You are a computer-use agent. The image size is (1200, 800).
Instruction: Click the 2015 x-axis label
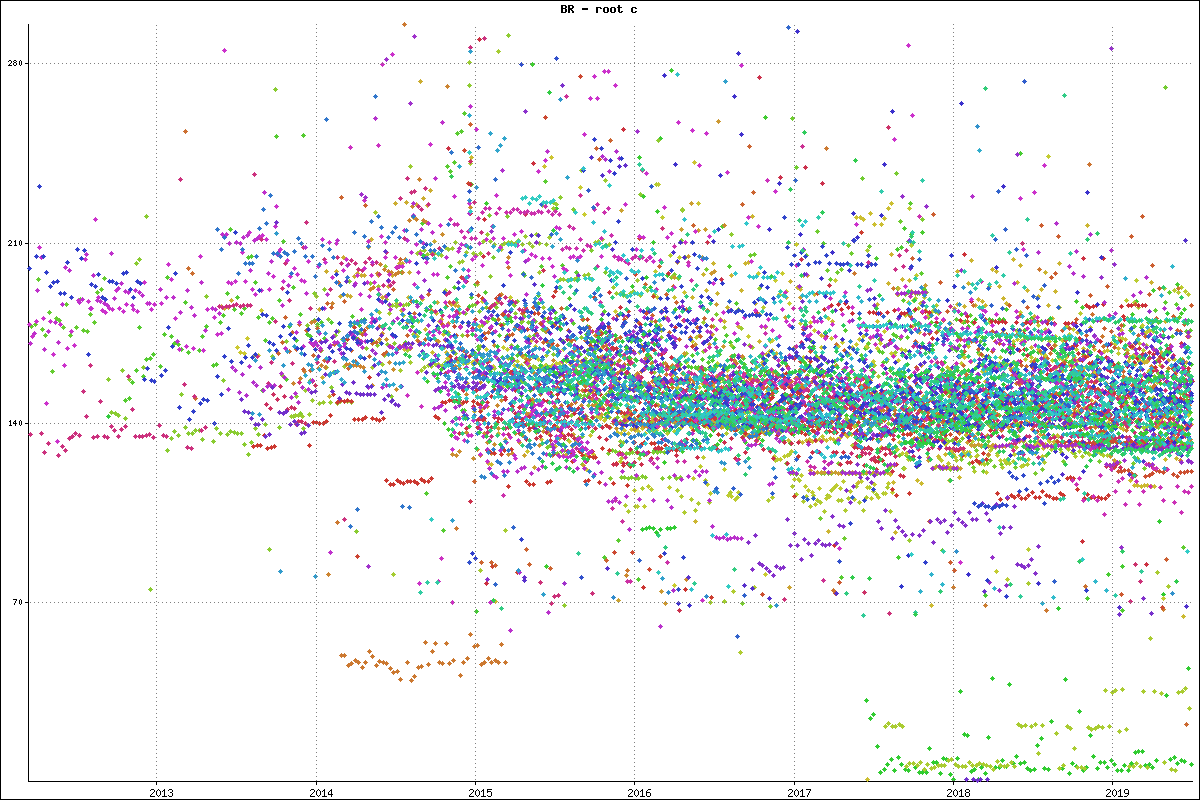click(480, 793)
